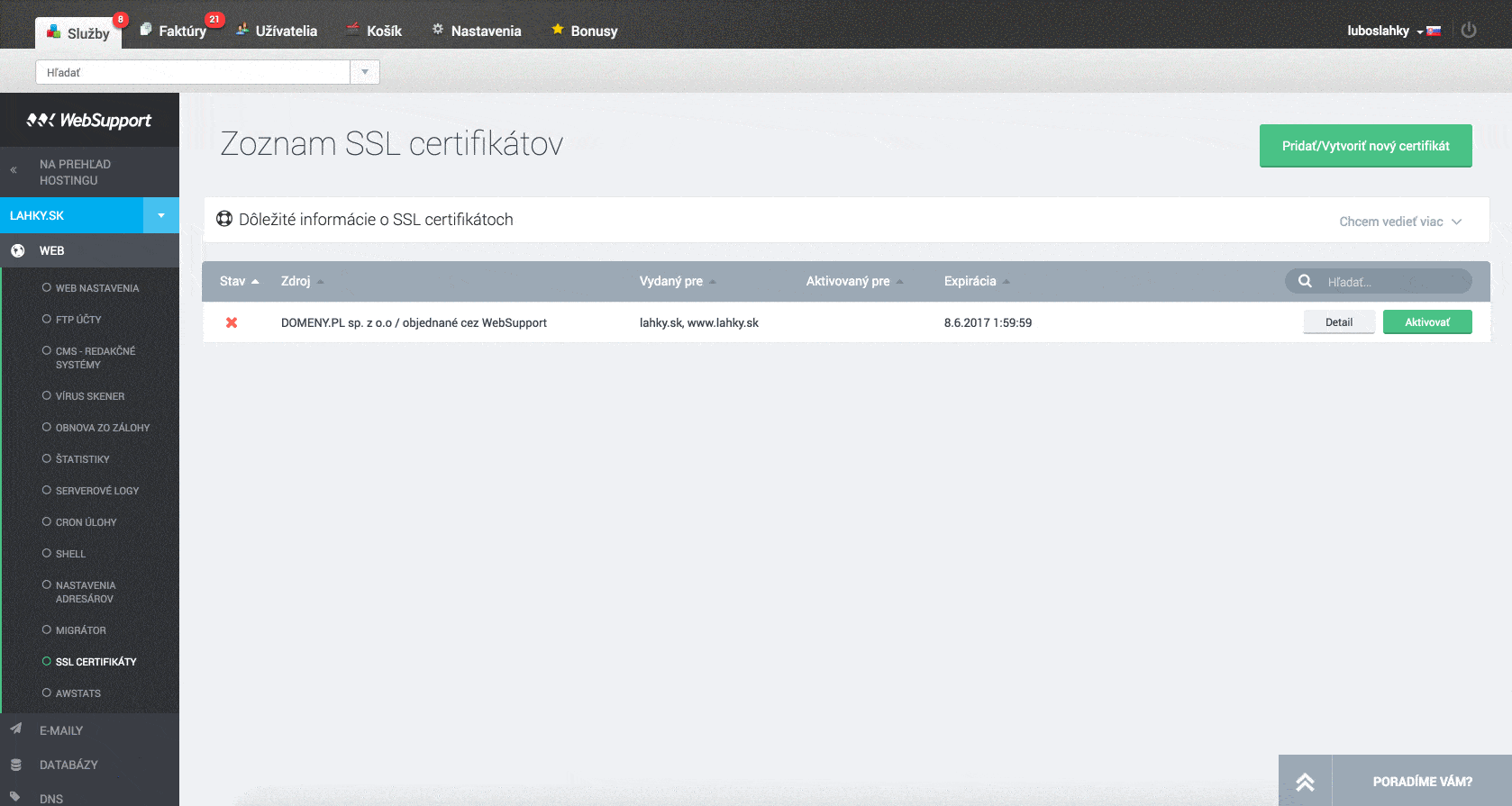The height and width of the screenshot is (806, 1512).
Task: Expand Chcem vedieť viac info
Action: point(1400,222)
